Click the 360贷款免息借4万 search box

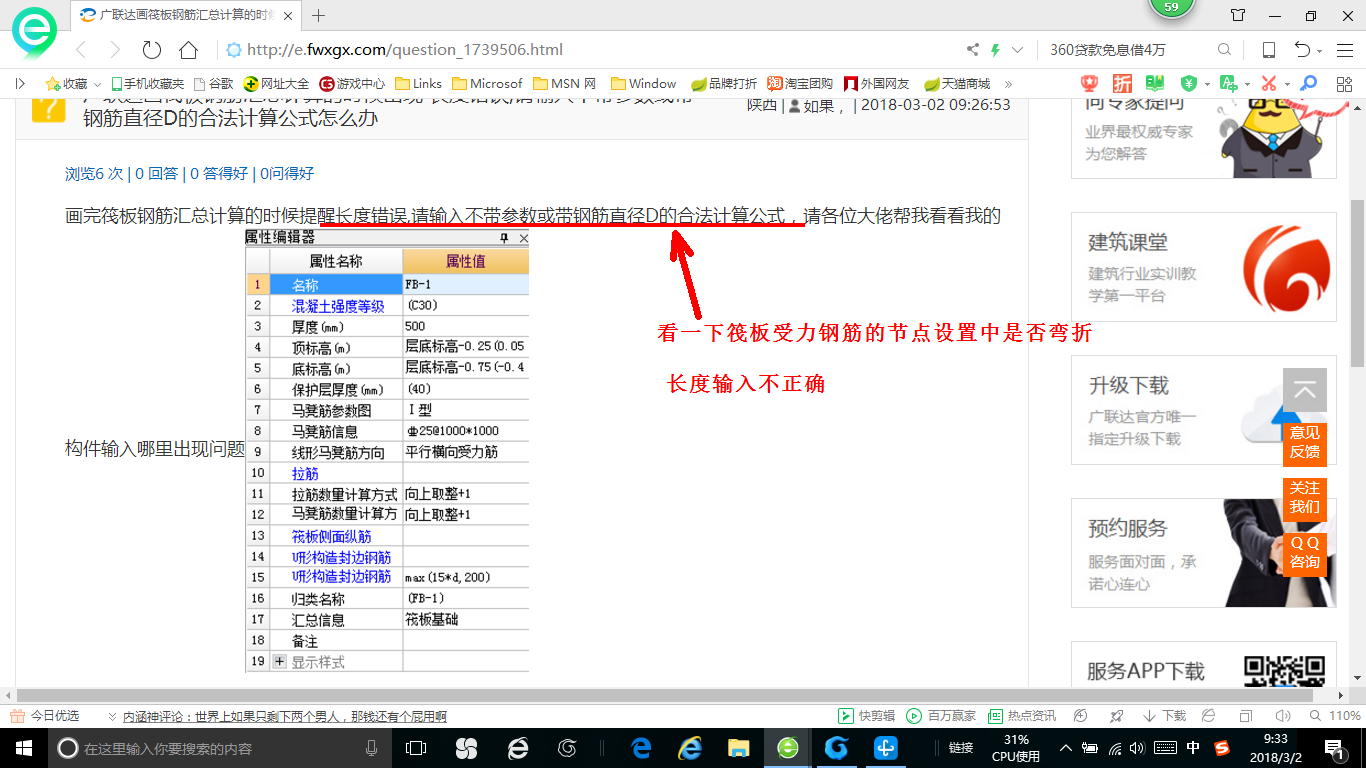[x=1128, y=50]
